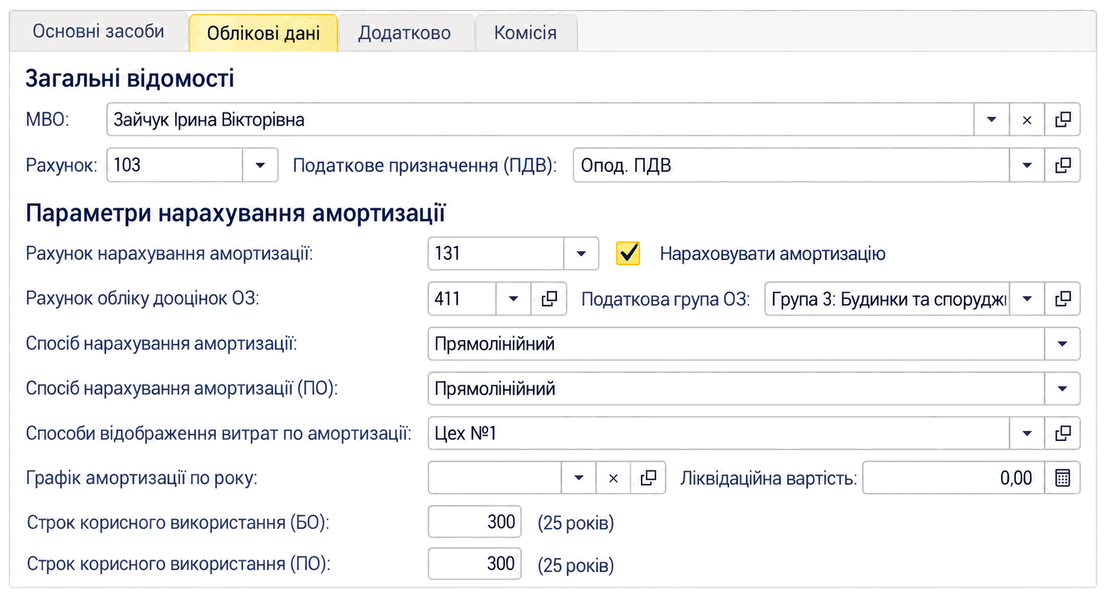Open the account 411 record via open icon
The height and width of the screenshot is (594, 1105).
549,299
